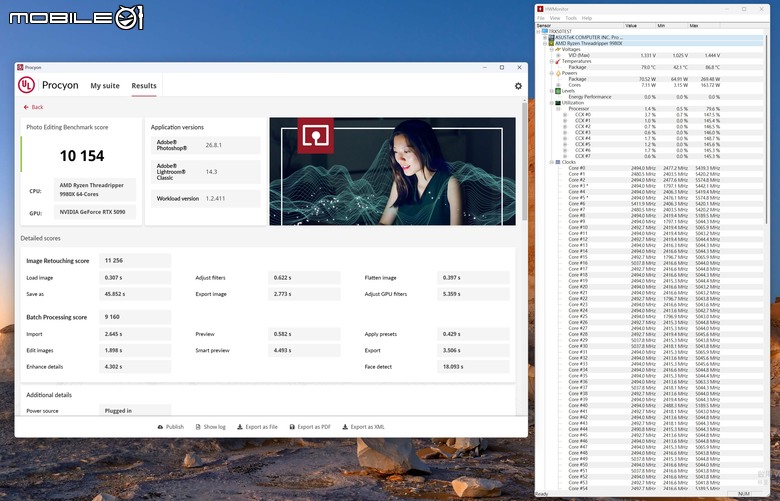
Task: Click Image Retouching score value "11 256"
Action: pyautogui.click(x=135, y=260)
